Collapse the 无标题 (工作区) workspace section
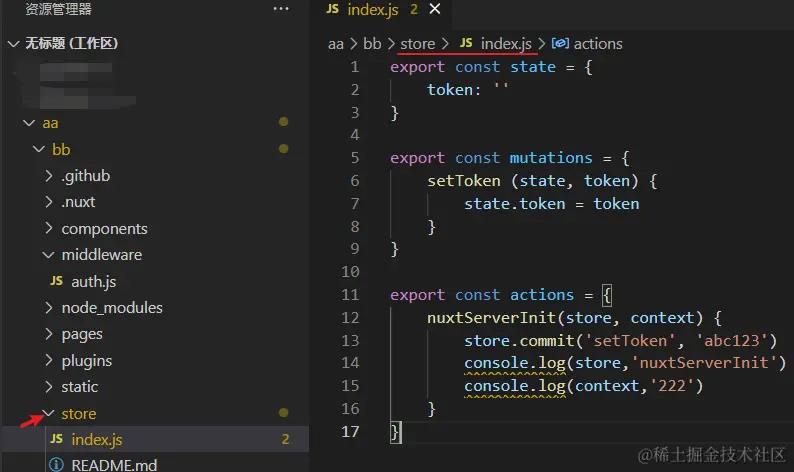 pyautogui.click(x=13, y=44)
